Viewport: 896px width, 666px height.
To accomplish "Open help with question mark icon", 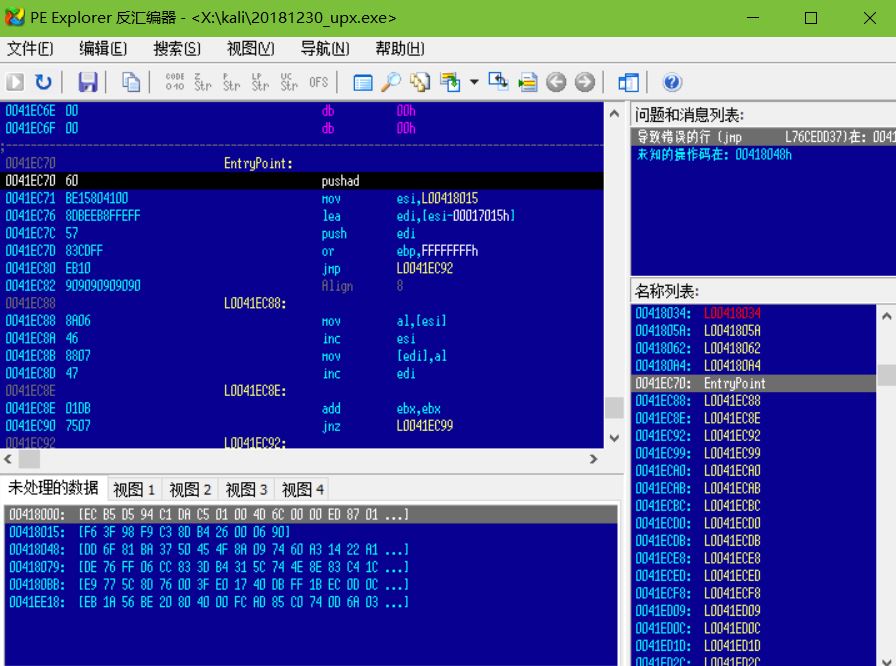I will pyautogui.click(x=672, y=82).
